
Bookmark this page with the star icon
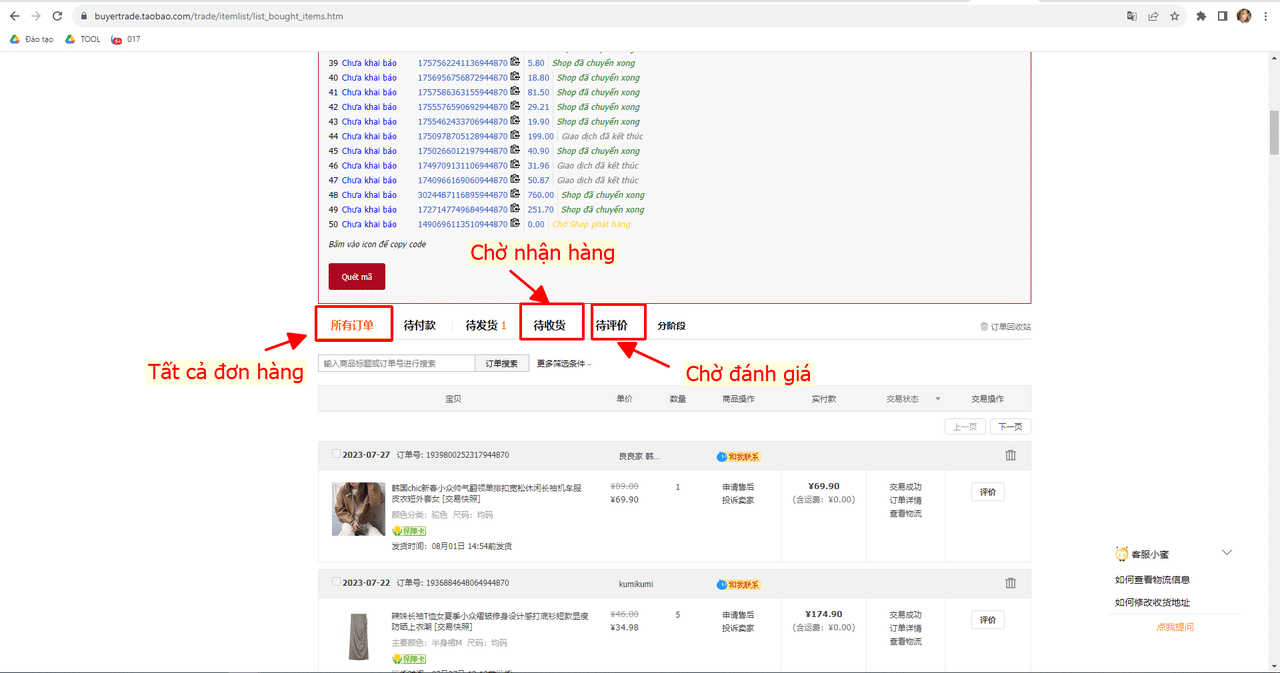[x=1175, y=16]
